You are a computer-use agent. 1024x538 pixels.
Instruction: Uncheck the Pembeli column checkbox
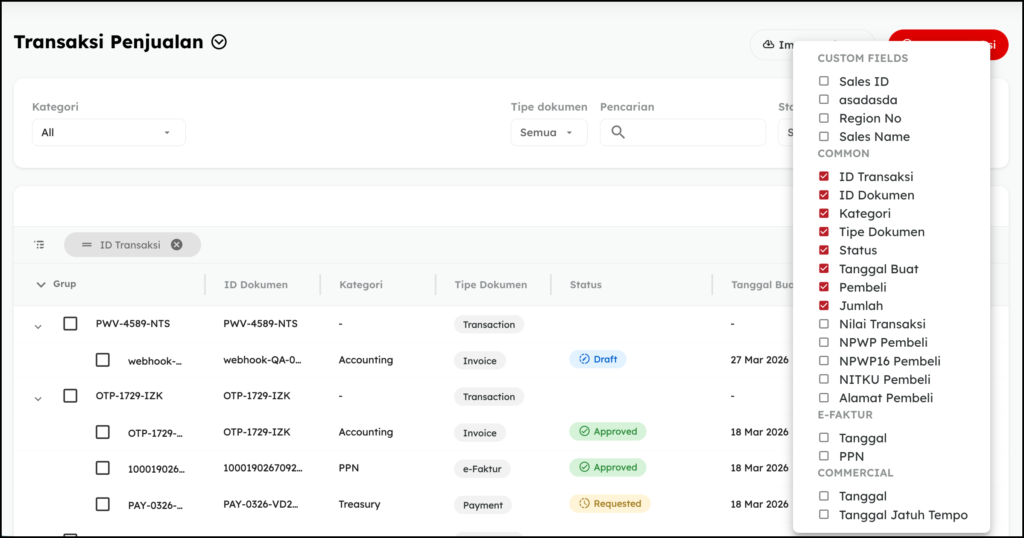(824, 287)
